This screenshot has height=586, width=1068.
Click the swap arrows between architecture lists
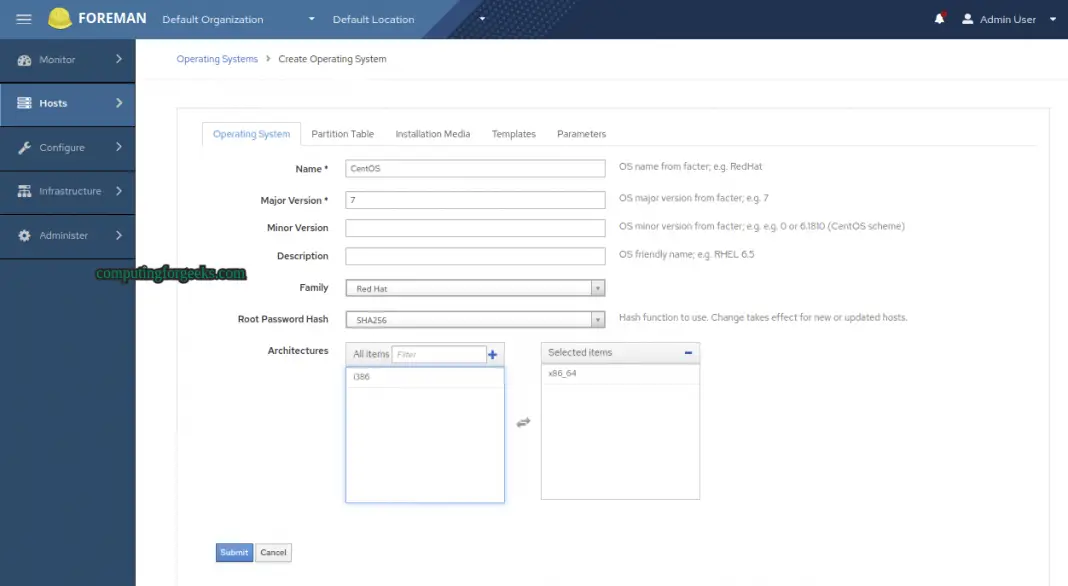point(523,422)
